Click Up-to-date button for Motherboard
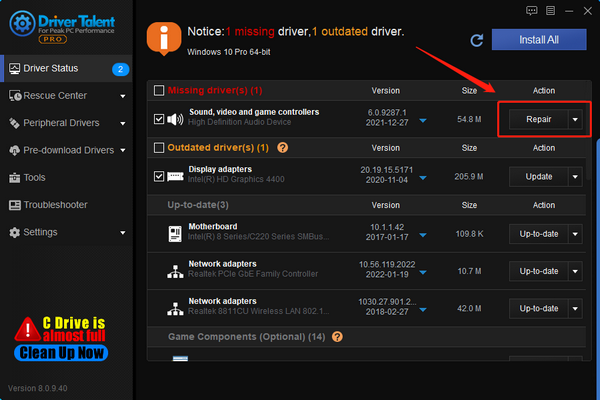Viewport: 600px width, 400px height. 538,234
